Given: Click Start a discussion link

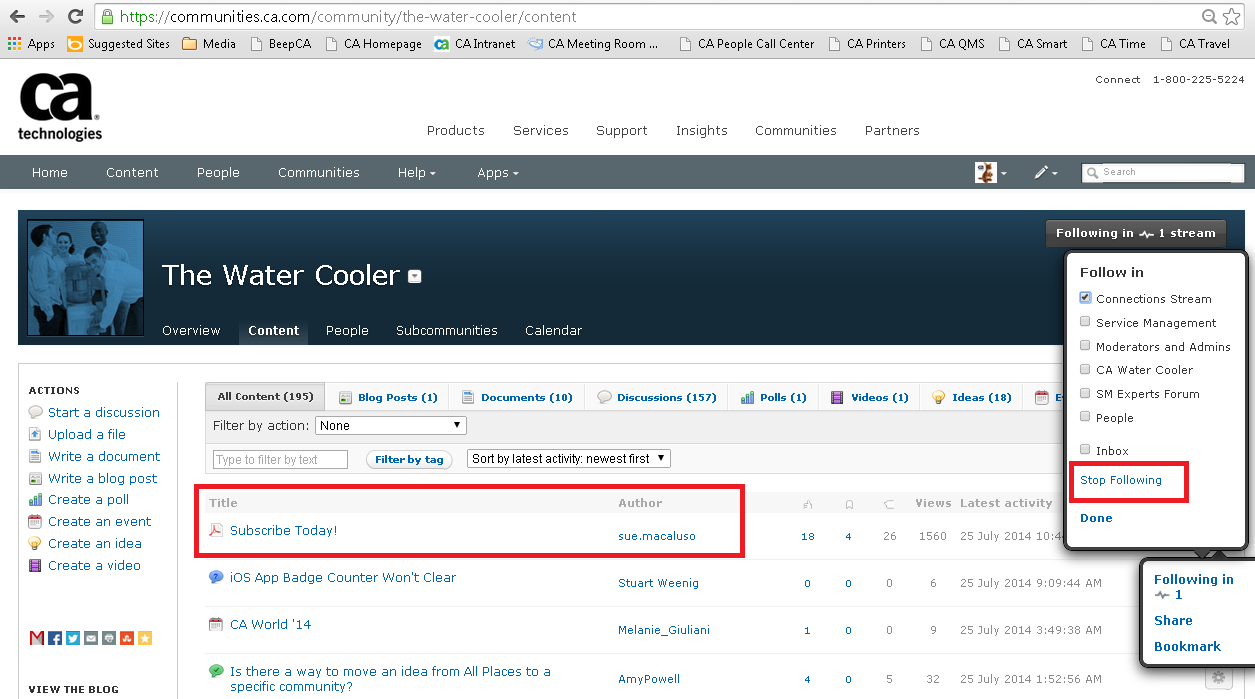Looking at the screenshot, I should click(104, 412).
